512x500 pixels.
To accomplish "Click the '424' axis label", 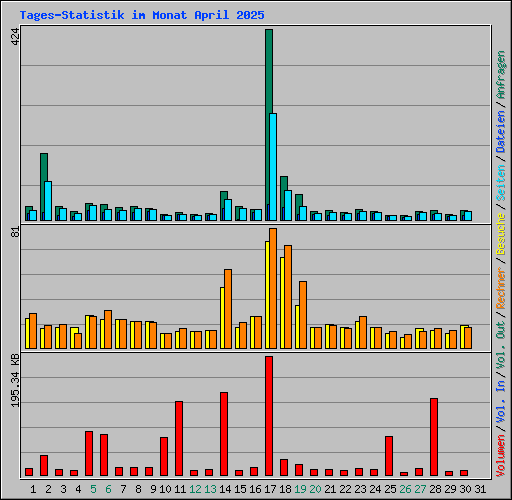I will (x=15, y=37).
